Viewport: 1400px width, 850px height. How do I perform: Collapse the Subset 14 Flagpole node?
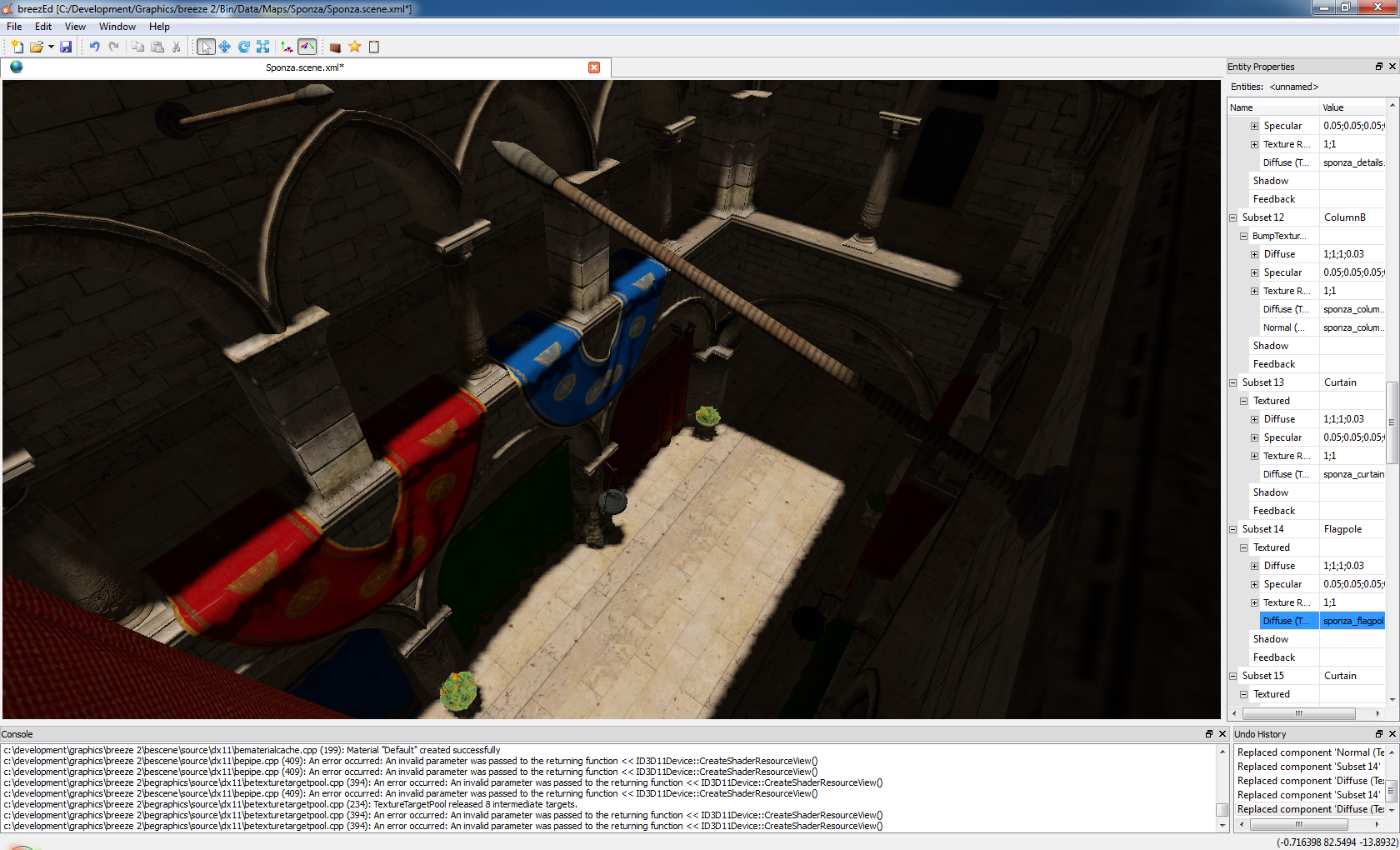[x=1233, y=529]
